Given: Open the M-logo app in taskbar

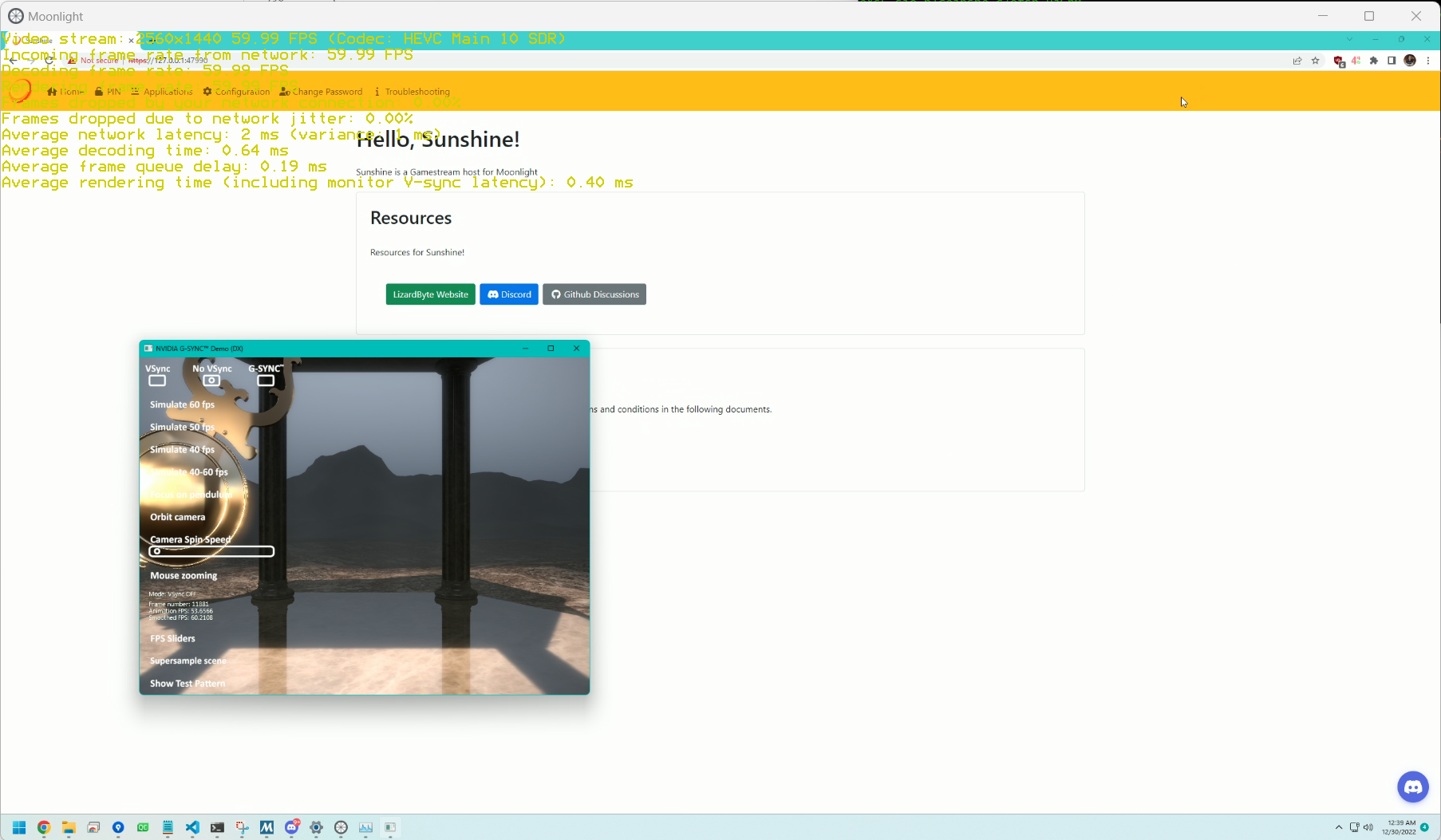Looking at the screenshot, I should click(x=266, y=827).
